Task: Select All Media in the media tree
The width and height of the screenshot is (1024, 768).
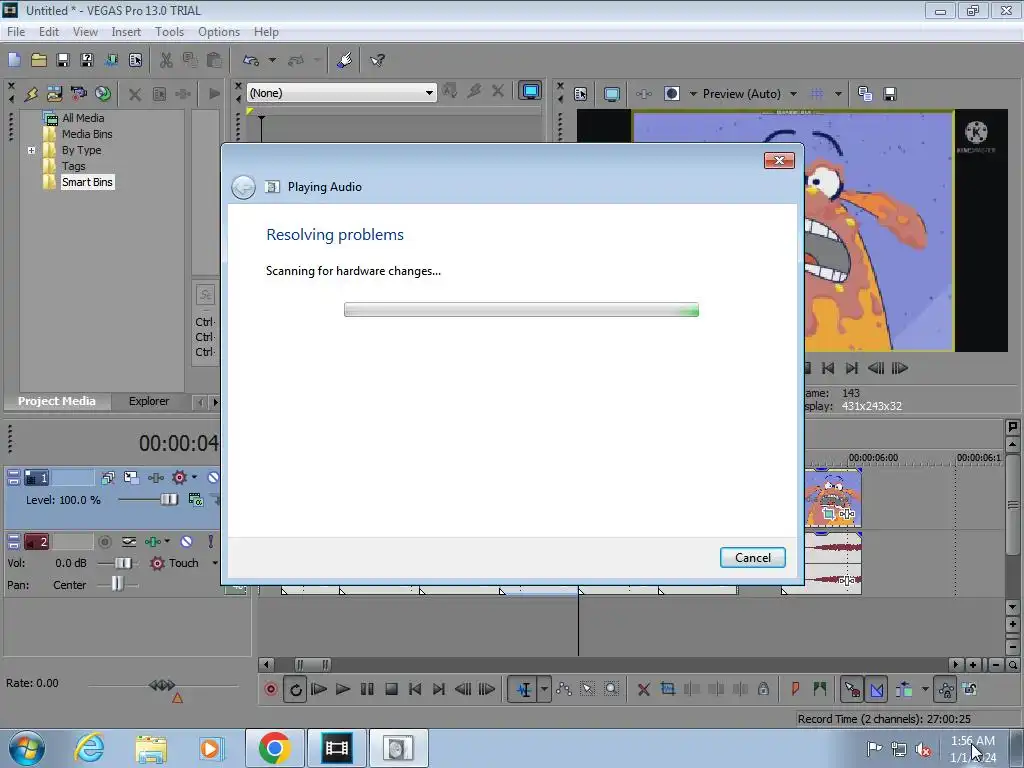Action: pyautogui.click(x=83, y=118)
